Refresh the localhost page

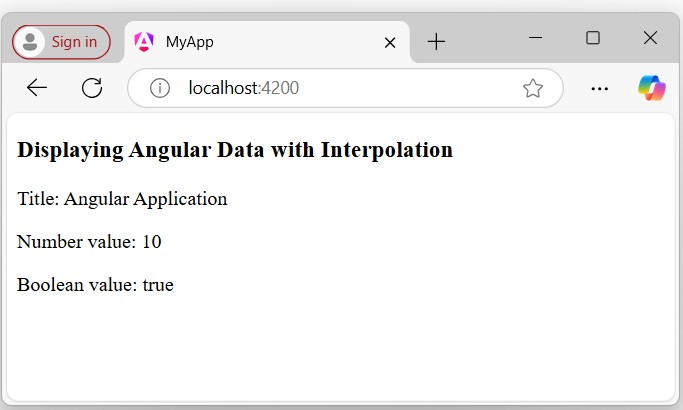[x=92, y=88]
